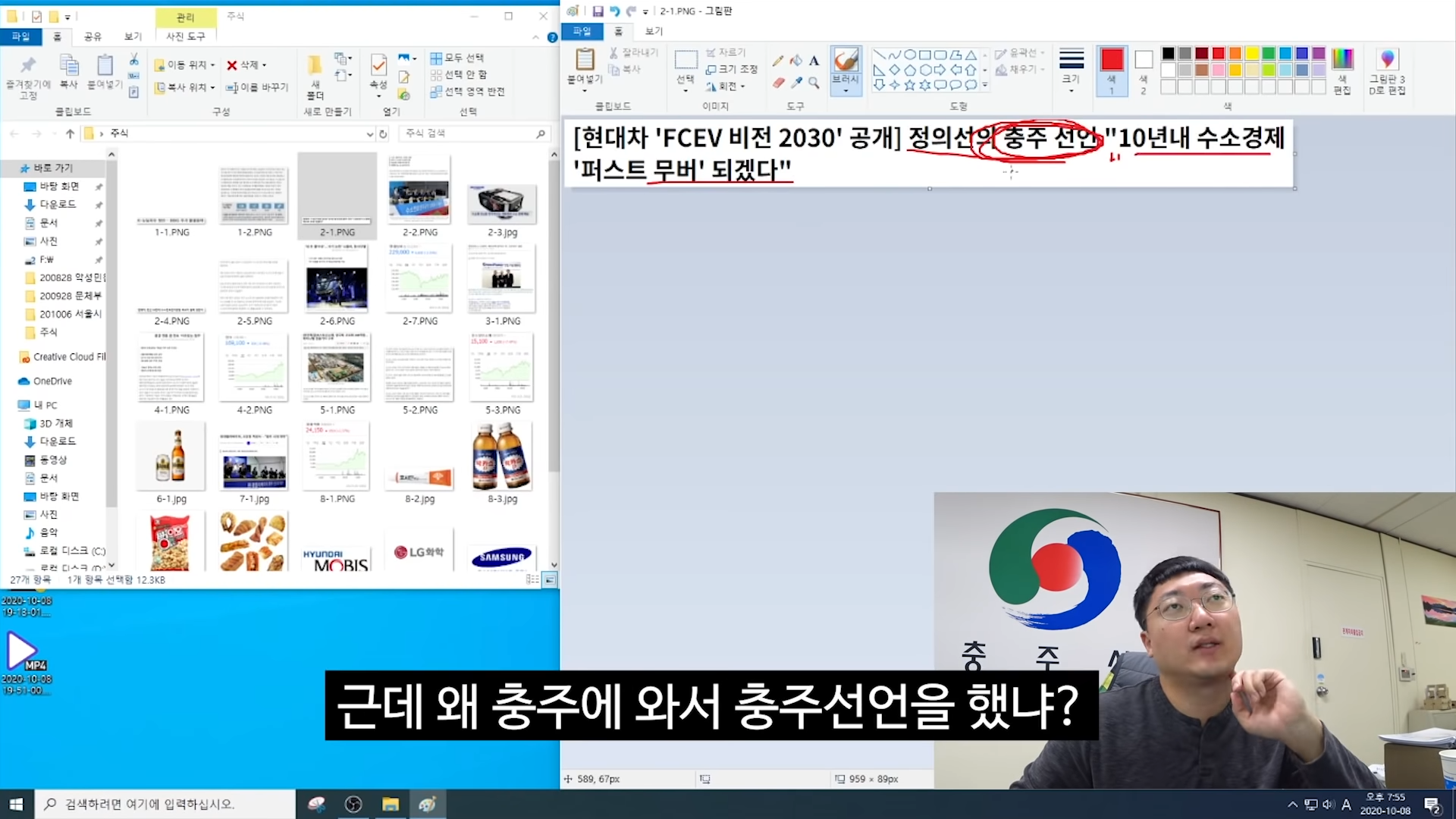Click the Explorer search box
Screen dimensions: 1456x819
pos(474,133)
